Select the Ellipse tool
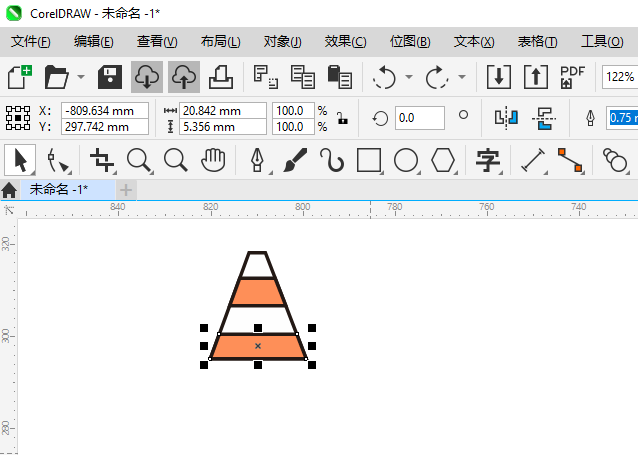Screen dimensions: 638x455 coord(406,160)
